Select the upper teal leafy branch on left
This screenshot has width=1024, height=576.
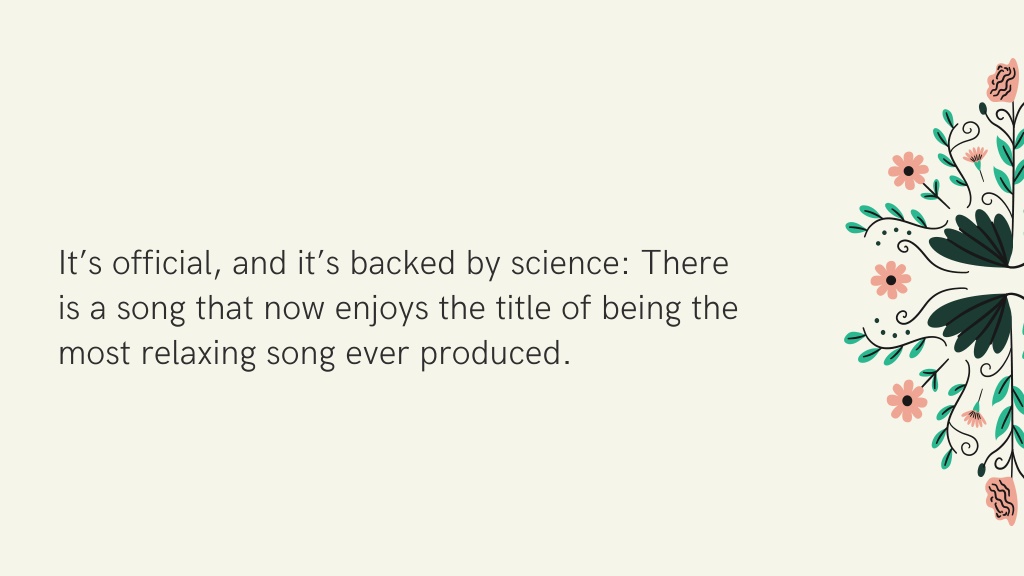pos(887,219)
